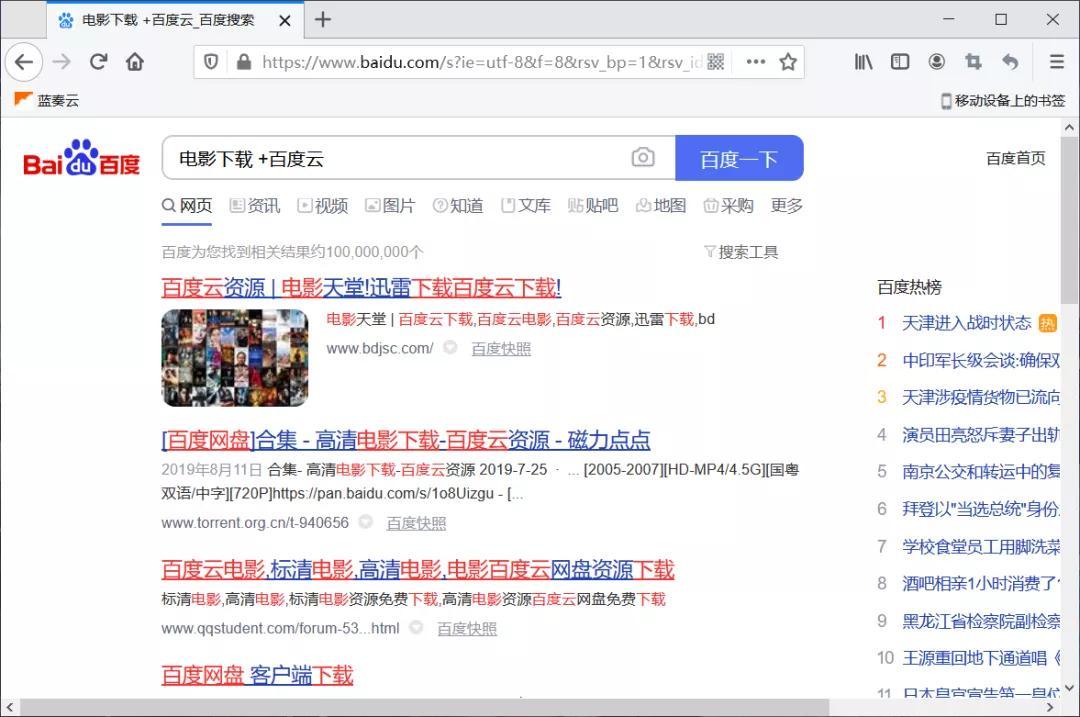Show 搜索工具 filter options
The height and width of the screenshot is (717, 1080).
pyautogui.click(x=742, y=251)
